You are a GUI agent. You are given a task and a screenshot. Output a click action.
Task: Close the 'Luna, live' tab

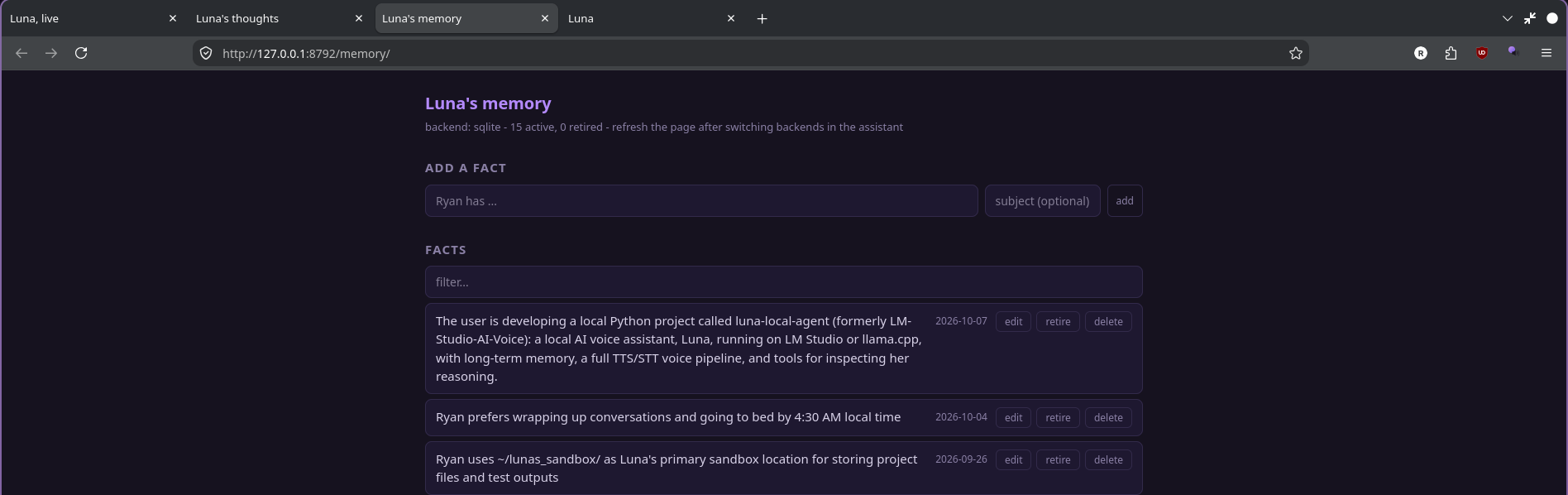173,18
